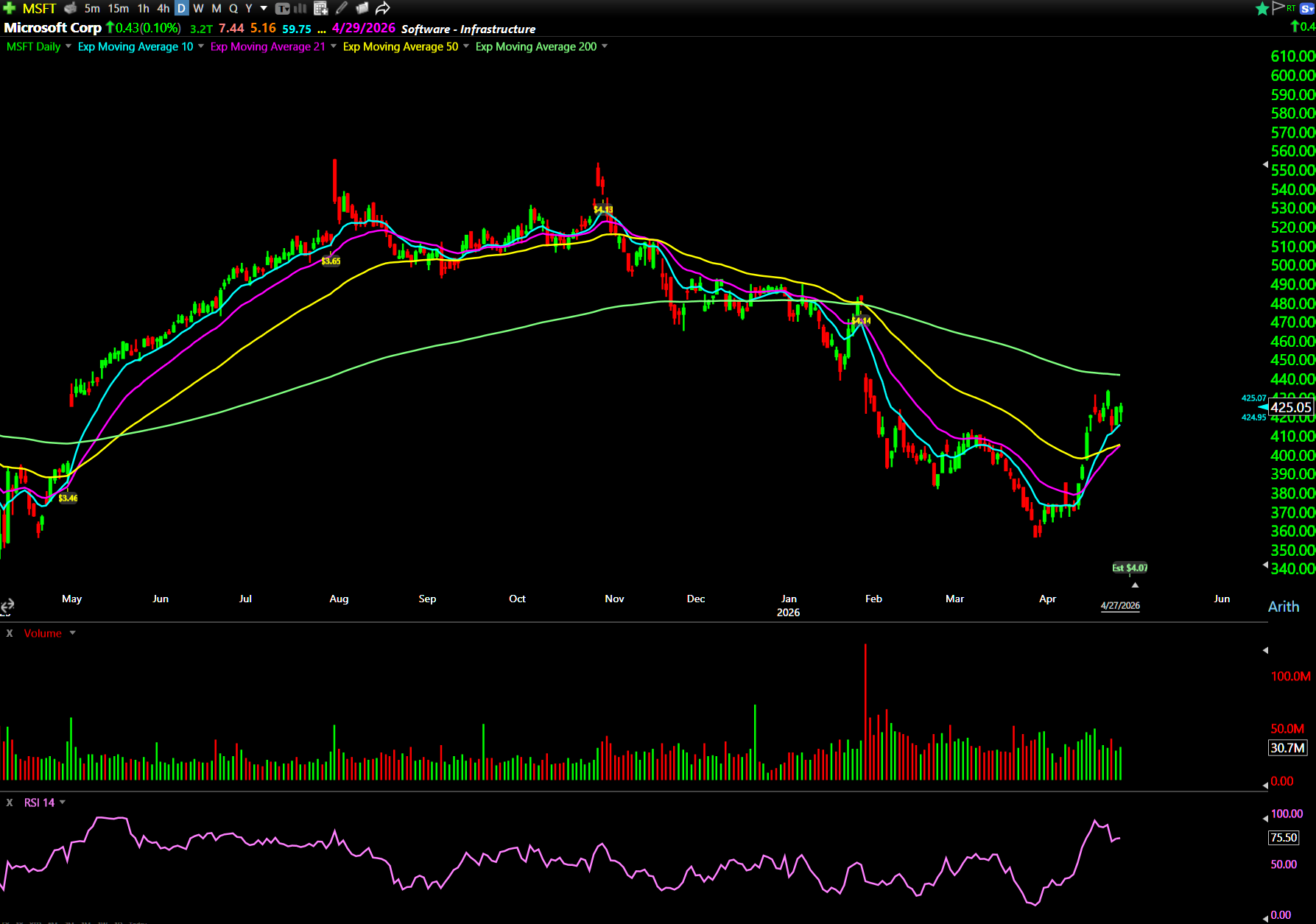Click the flag icon to flag MSFT
This screenshot has width=1316, height=924.
click(1278, 8)
